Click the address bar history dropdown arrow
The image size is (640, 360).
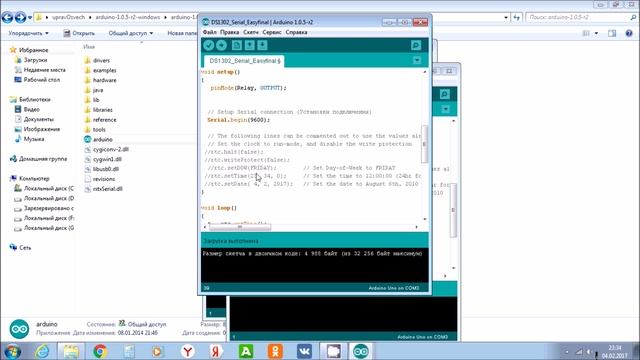pyautogui.click(x=506, y=18)
